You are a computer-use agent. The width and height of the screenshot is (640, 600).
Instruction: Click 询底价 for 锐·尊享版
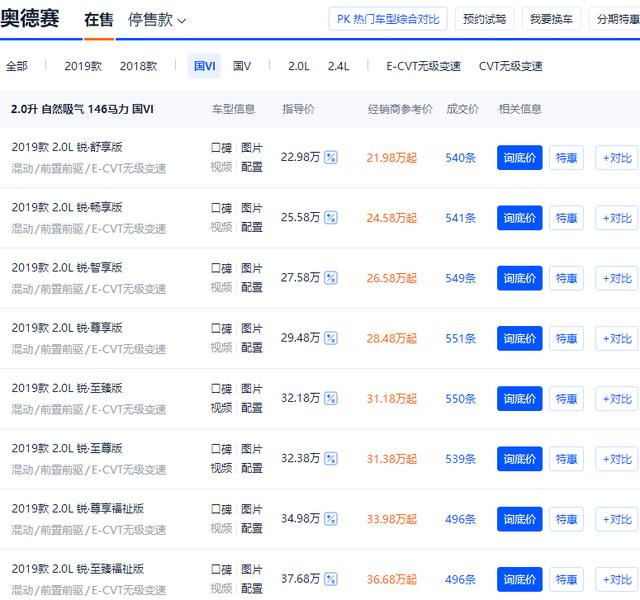pyautogui.click(x=520, y=338)
